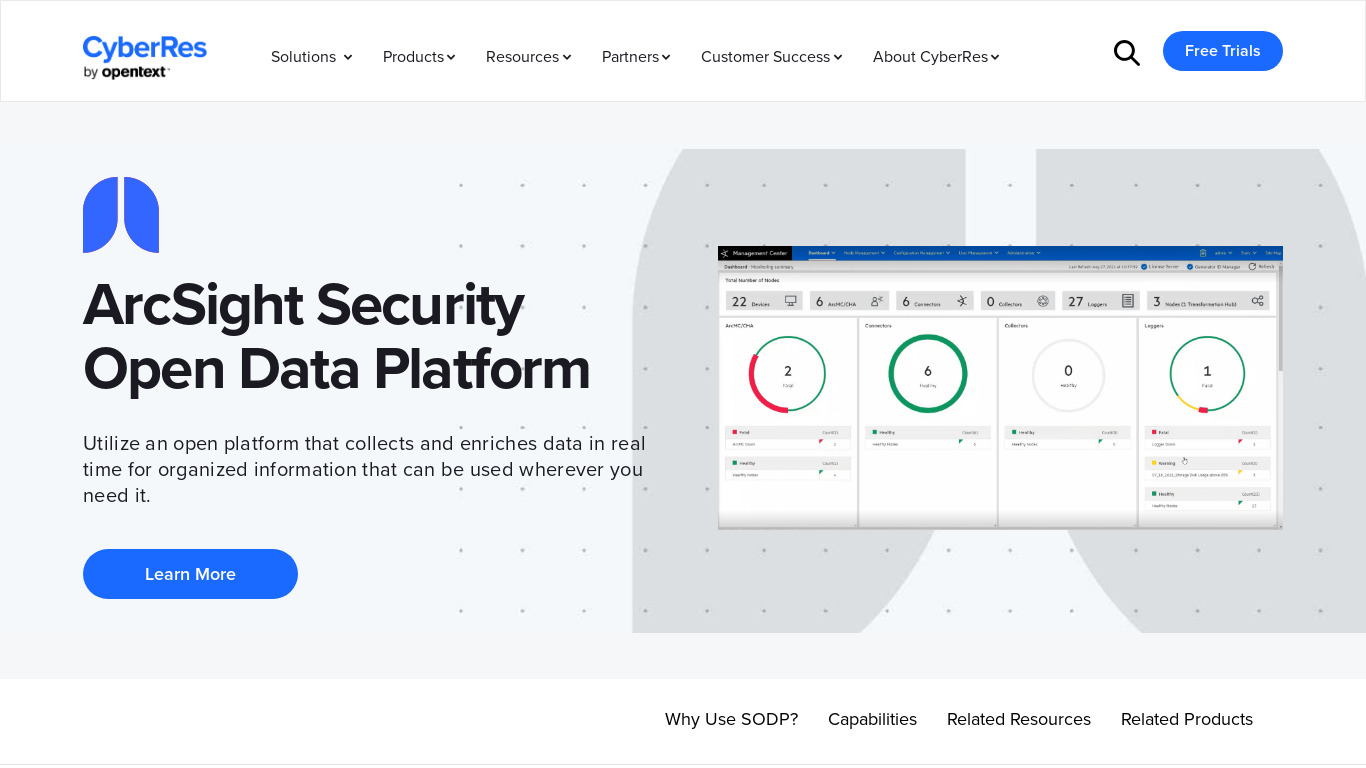1366x768 pixels.
Task: Open the Customer Success navigation menu
Action: [765, 57]
